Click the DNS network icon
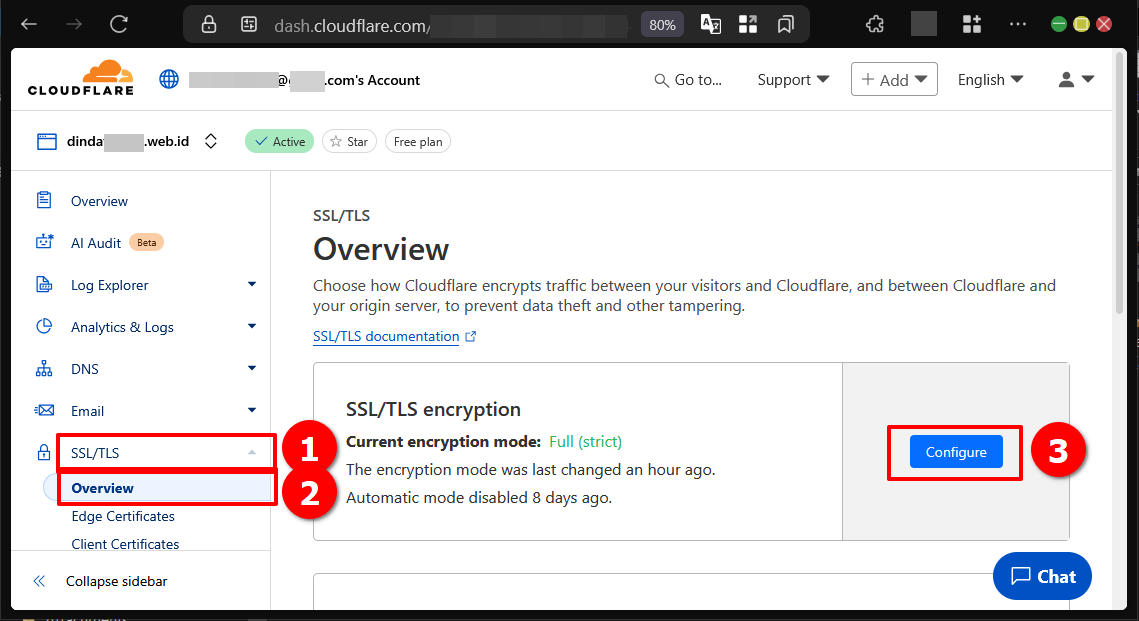1139x621 pixels. coord(44,368)
